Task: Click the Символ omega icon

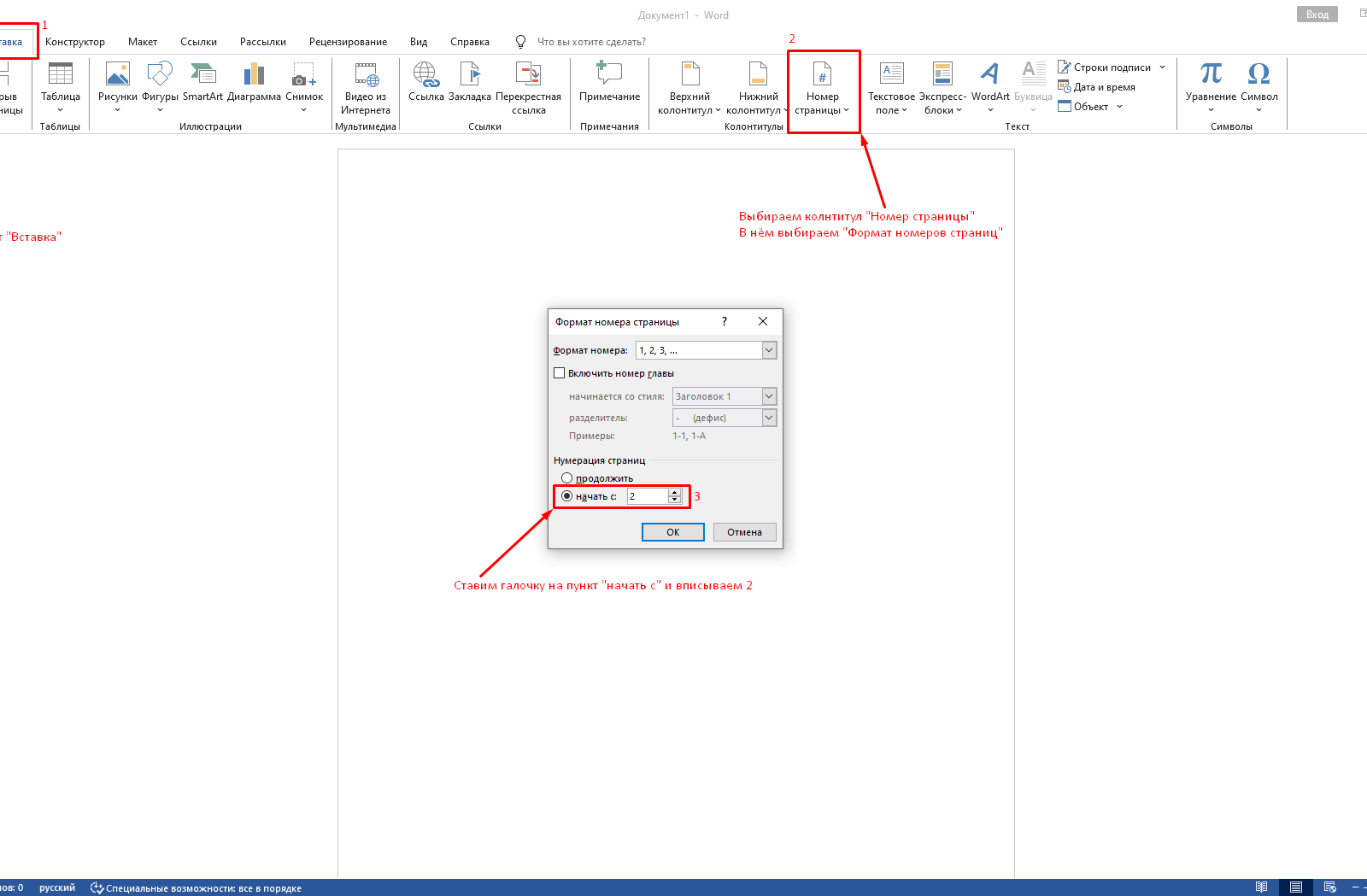Action: [1258, 75]
